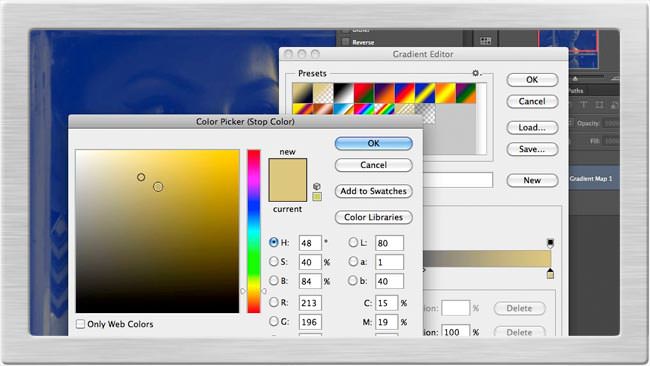Click the Navigator thumbnail preview
Image resolution: width=650 pixels, height=366 pixels.
point(568,49)
